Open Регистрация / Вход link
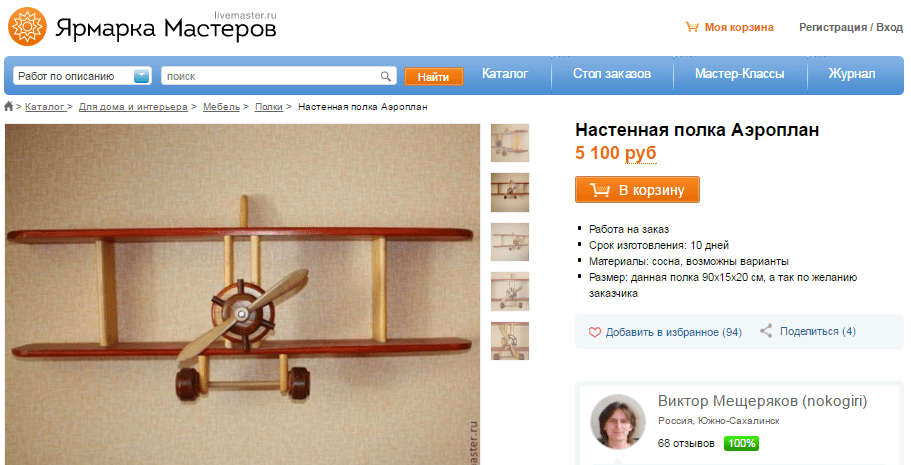Screen dimensions: 911x465 (851, 27)
